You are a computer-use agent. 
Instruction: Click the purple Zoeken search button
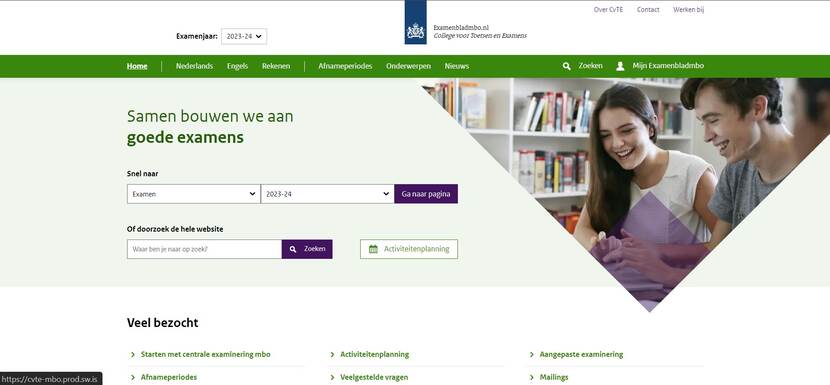click(307, 249)
